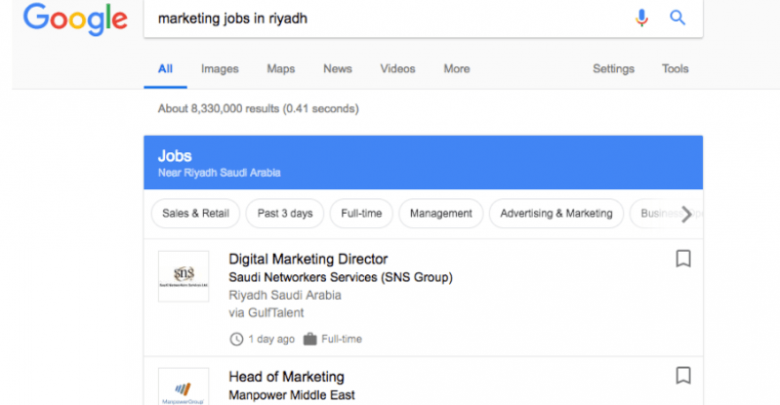Viewport: 780px width, 405px height.
Task: Click the 1 day ago posting time
Action: (271, 339)
